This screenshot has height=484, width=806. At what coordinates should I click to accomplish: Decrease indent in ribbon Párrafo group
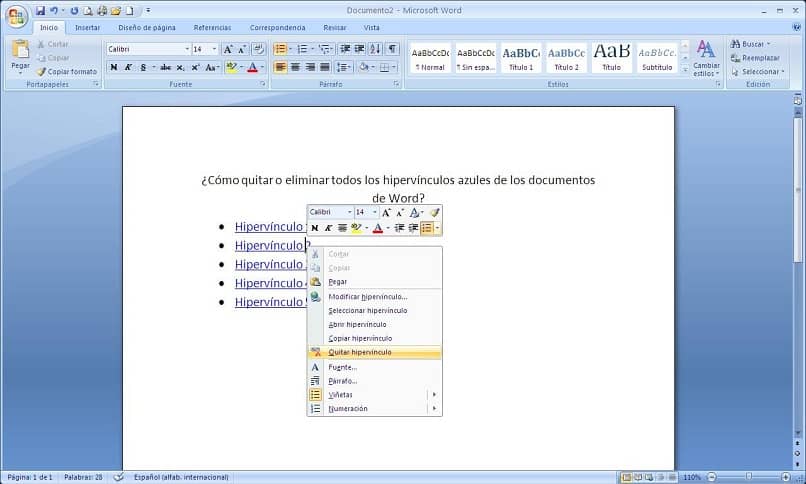point(345,49)
